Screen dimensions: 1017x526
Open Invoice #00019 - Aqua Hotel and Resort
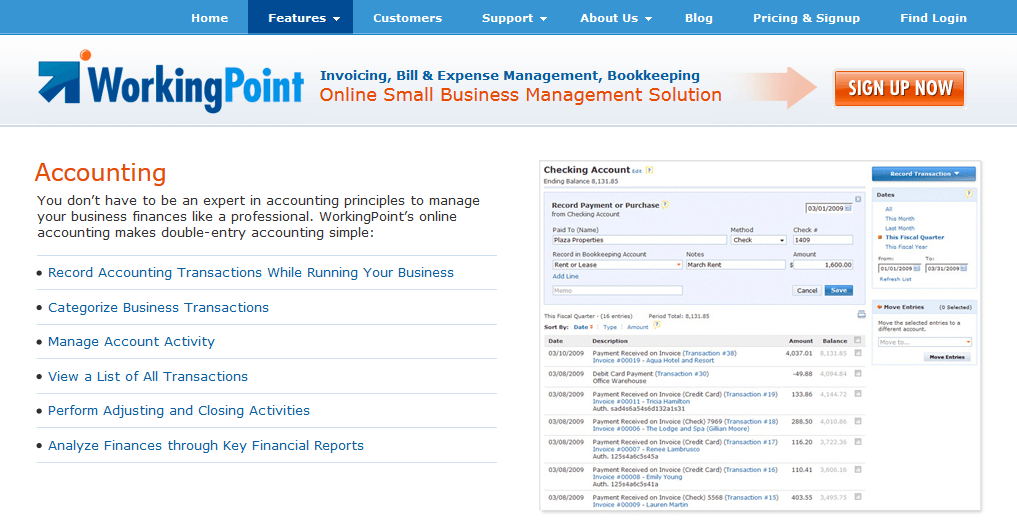tap(653, 361)
